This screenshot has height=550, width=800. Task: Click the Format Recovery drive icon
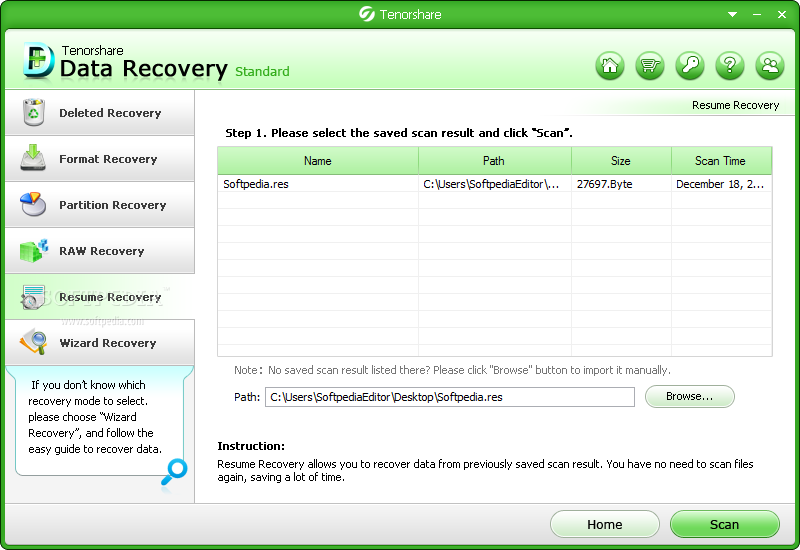[33, 158]
